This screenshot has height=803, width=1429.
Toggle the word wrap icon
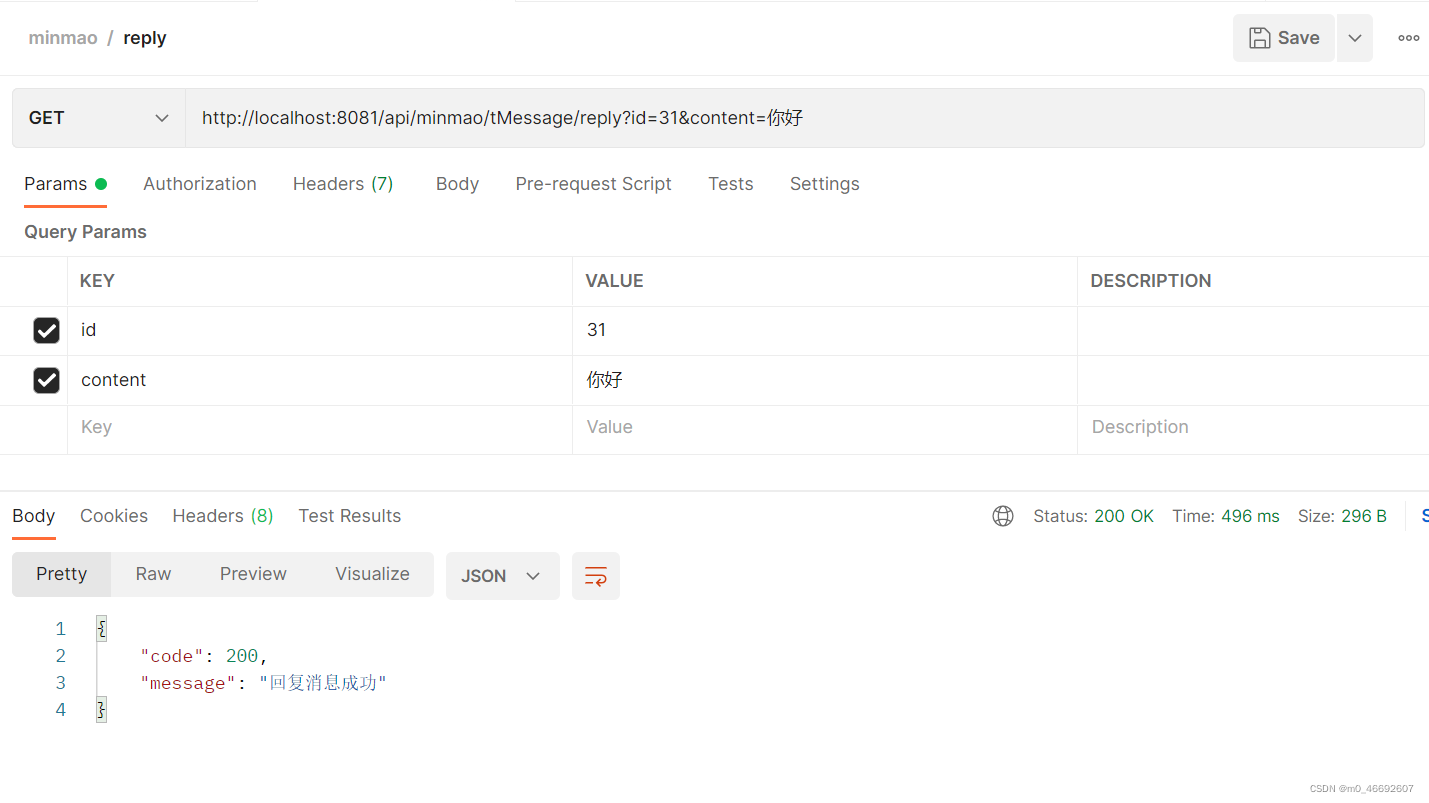point(596,576)
